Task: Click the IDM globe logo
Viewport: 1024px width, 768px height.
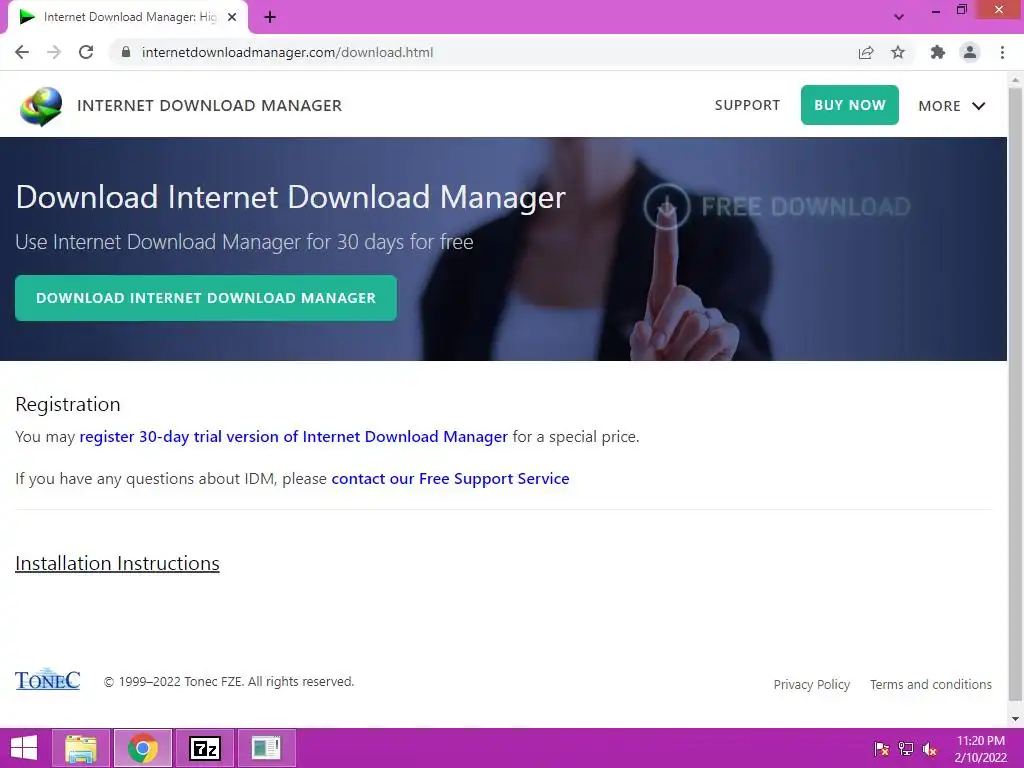Action: click(x=41, y=106)
